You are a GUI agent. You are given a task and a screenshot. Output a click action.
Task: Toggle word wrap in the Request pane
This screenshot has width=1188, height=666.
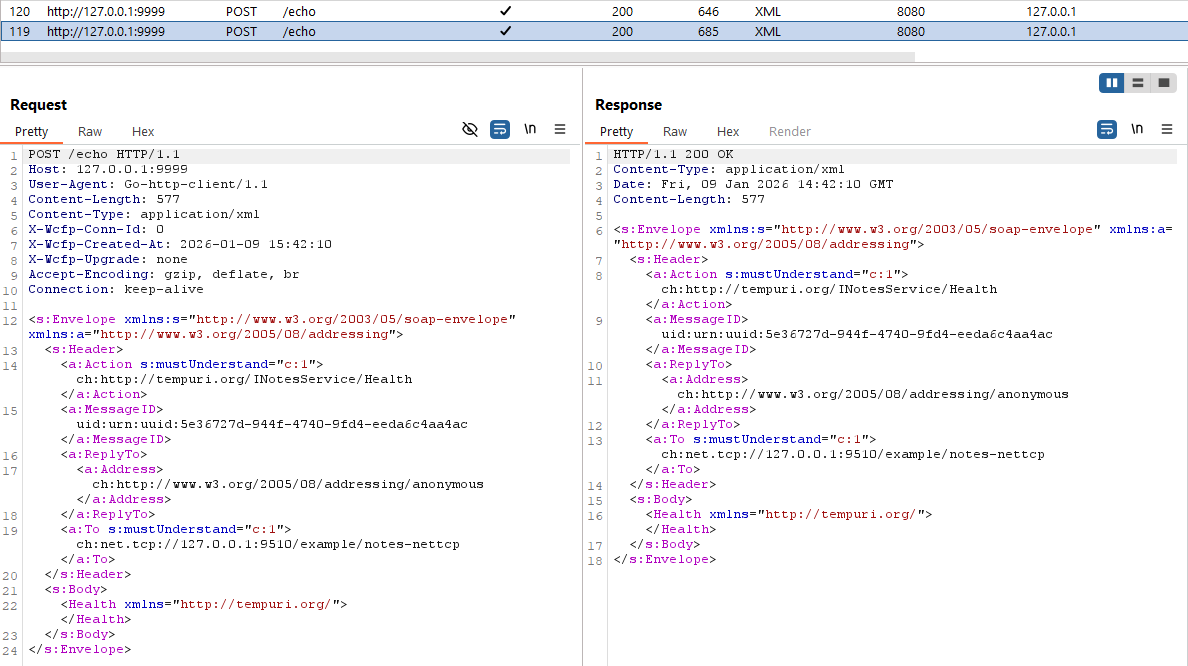[x=499, y=129]
